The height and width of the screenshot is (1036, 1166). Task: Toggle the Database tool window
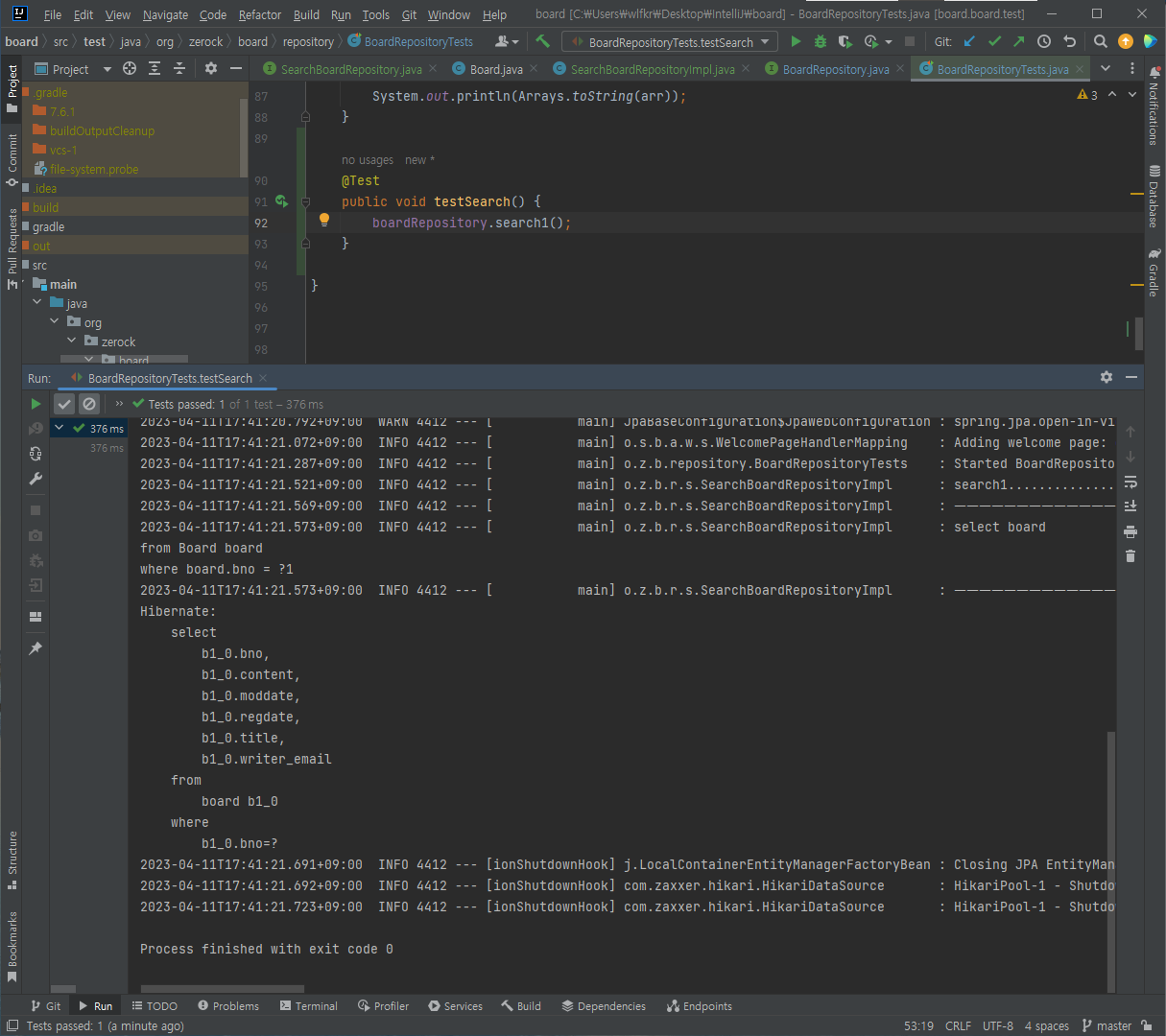pos(1154,197)
